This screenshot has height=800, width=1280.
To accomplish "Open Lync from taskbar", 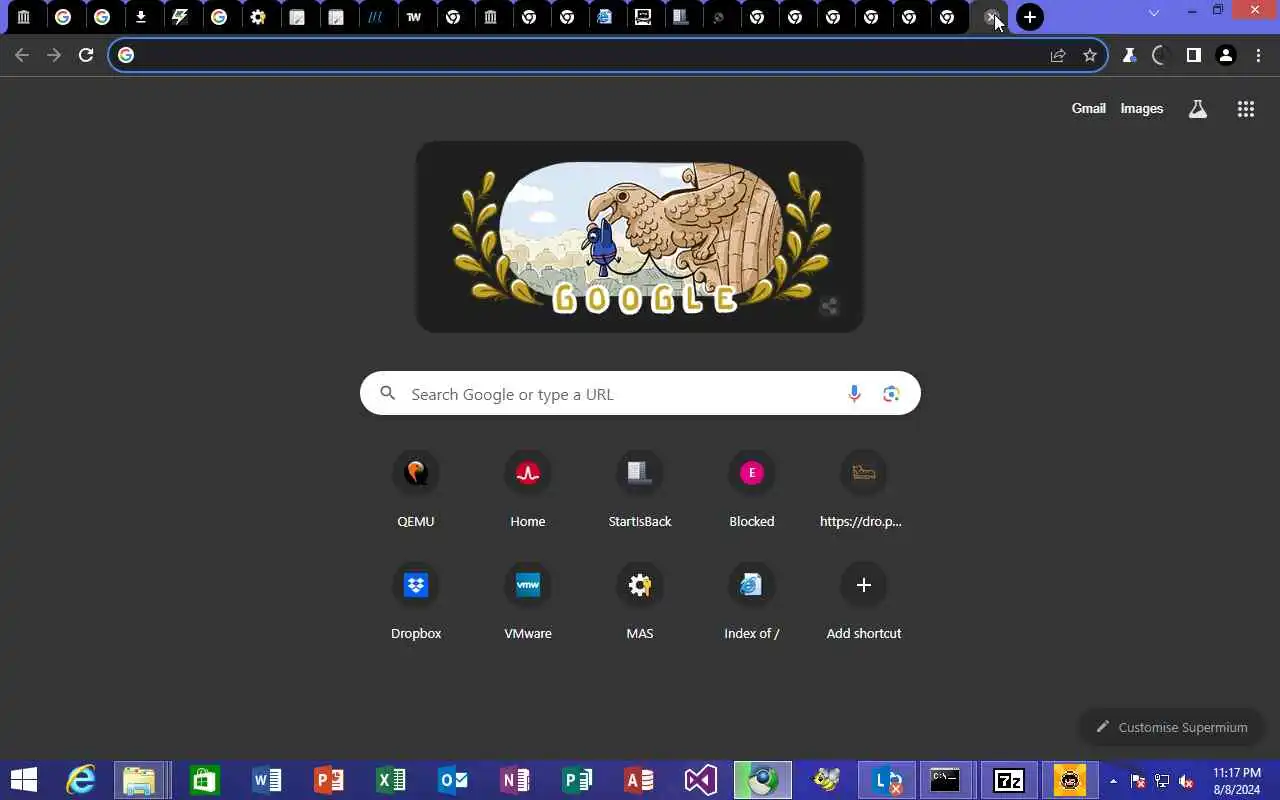I will (887, 780).
